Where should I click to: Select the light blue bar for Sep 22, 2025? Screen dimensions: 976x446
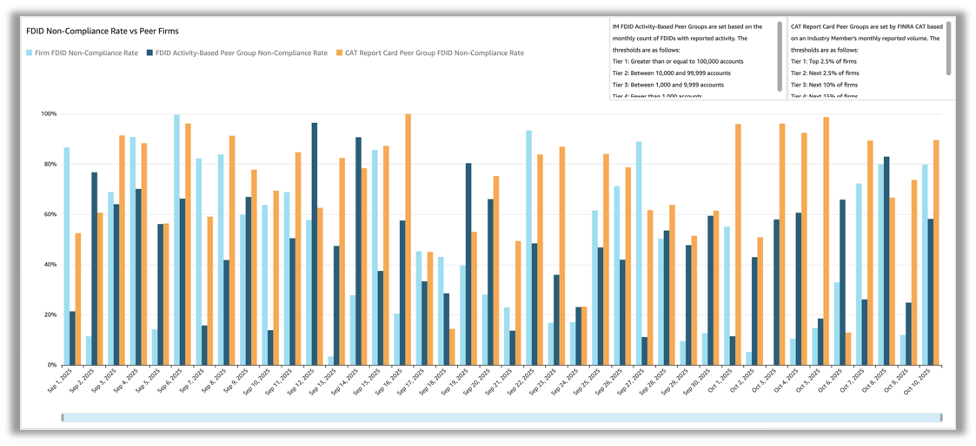tap(528, 248)
